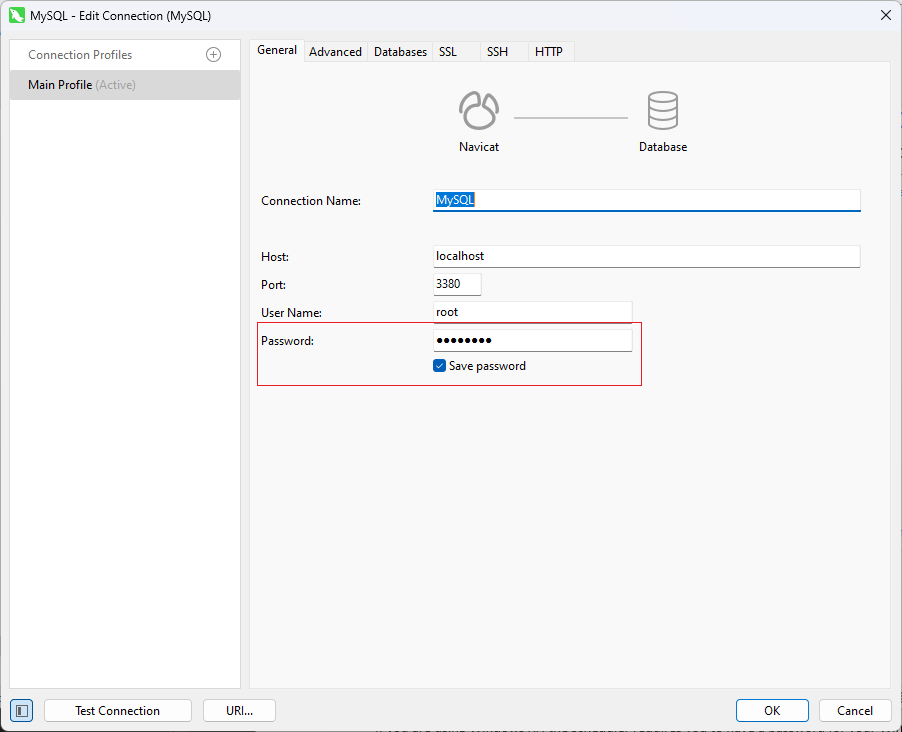The width and height of the screenshot is (902, 732).
Task: Uncheck the Save password checkbox
Action: (x=439, y=366)
